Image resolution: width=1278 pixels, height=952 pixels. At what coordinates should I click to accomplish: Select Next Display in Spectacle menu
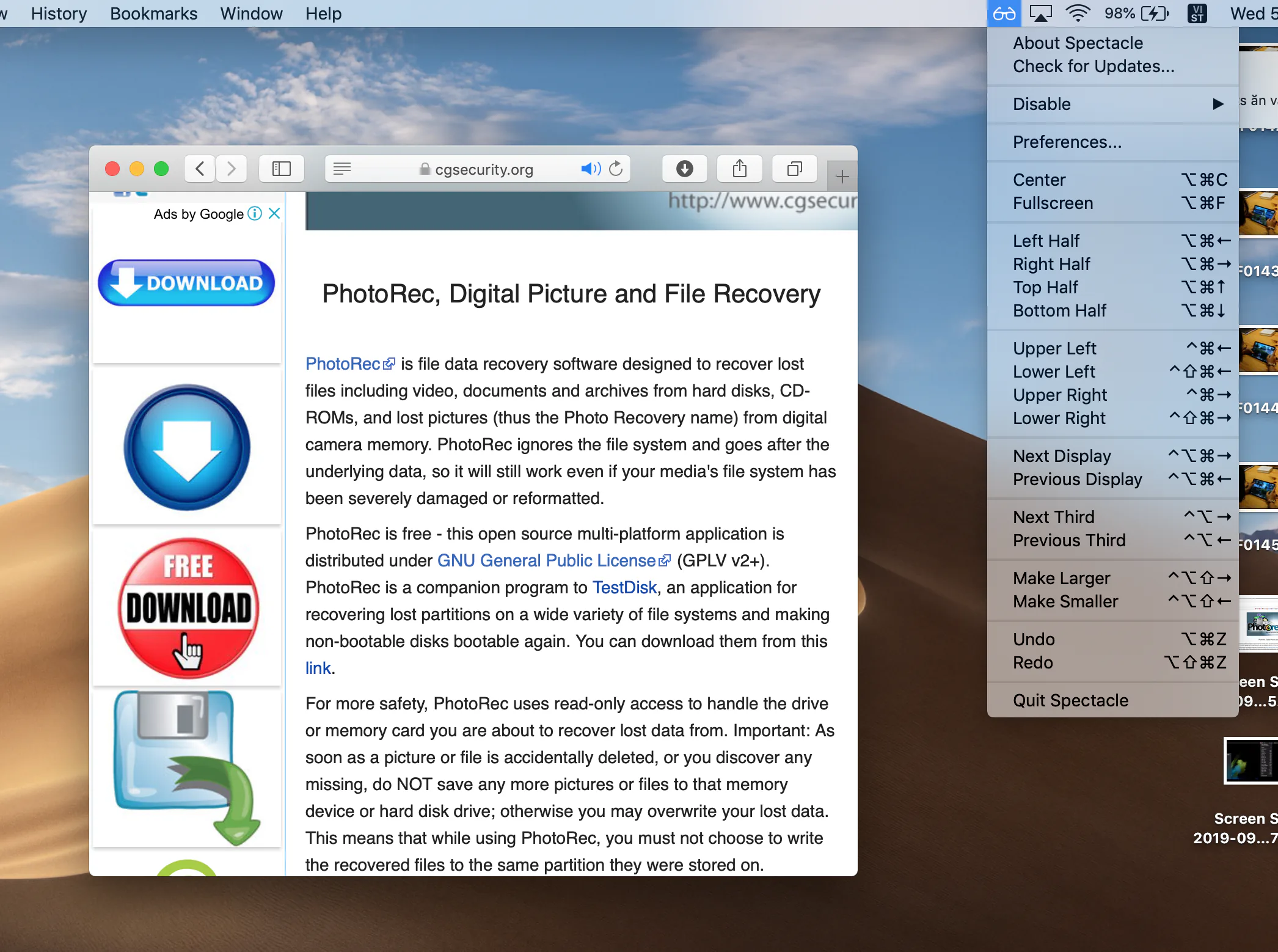(1113, 456)
